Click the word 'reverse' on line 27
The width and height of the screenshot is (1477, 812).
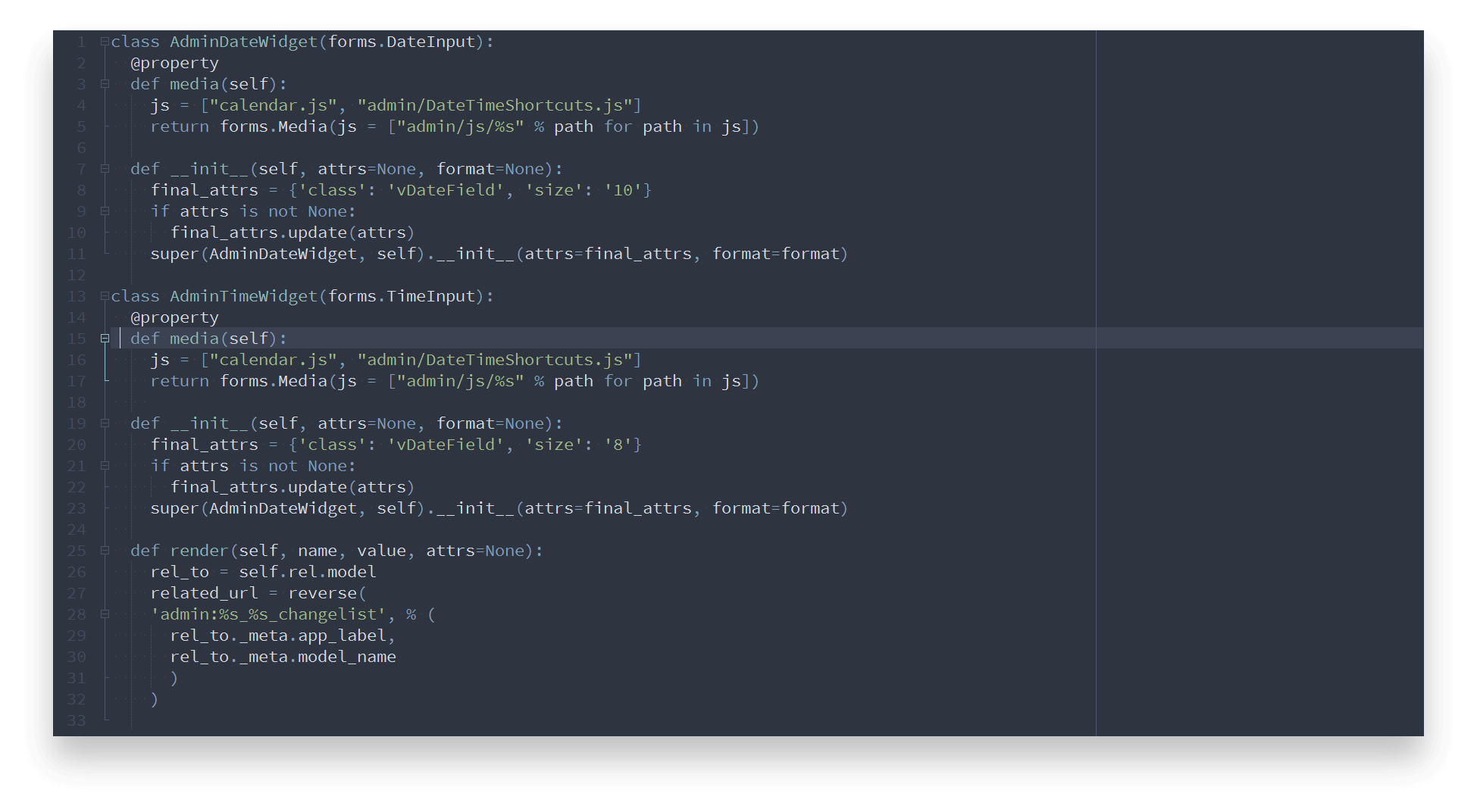point(324,593)
